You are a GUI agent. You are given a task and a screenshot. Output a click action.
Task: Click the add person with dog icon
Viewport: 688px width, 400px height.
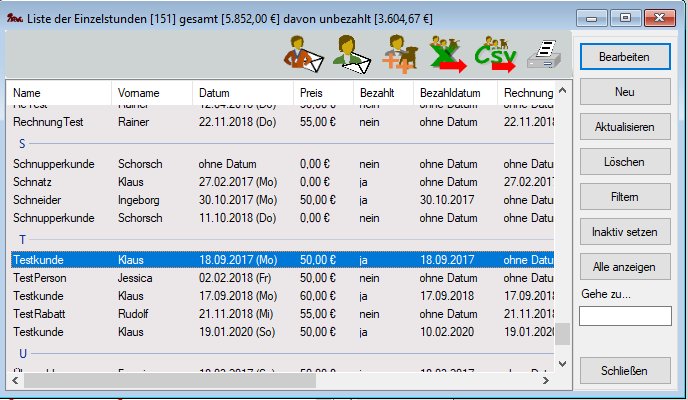(400, 53)
